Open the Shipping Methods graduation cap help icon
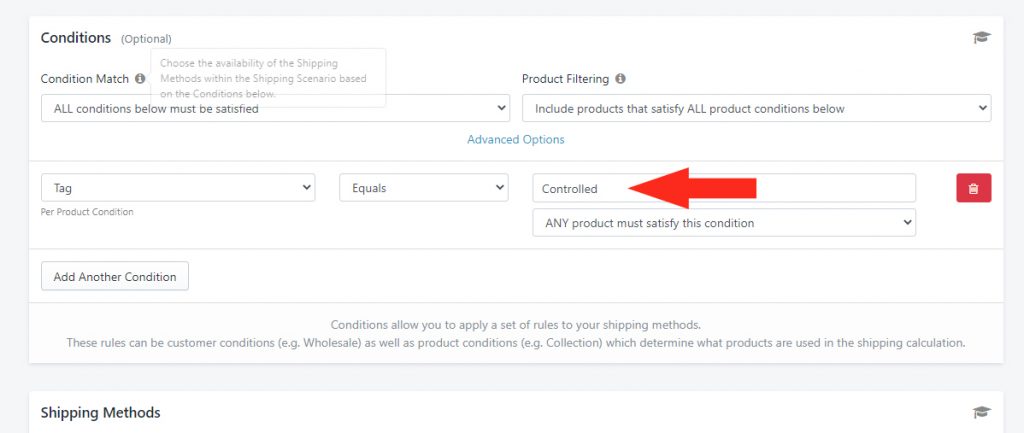 point(982,412)
